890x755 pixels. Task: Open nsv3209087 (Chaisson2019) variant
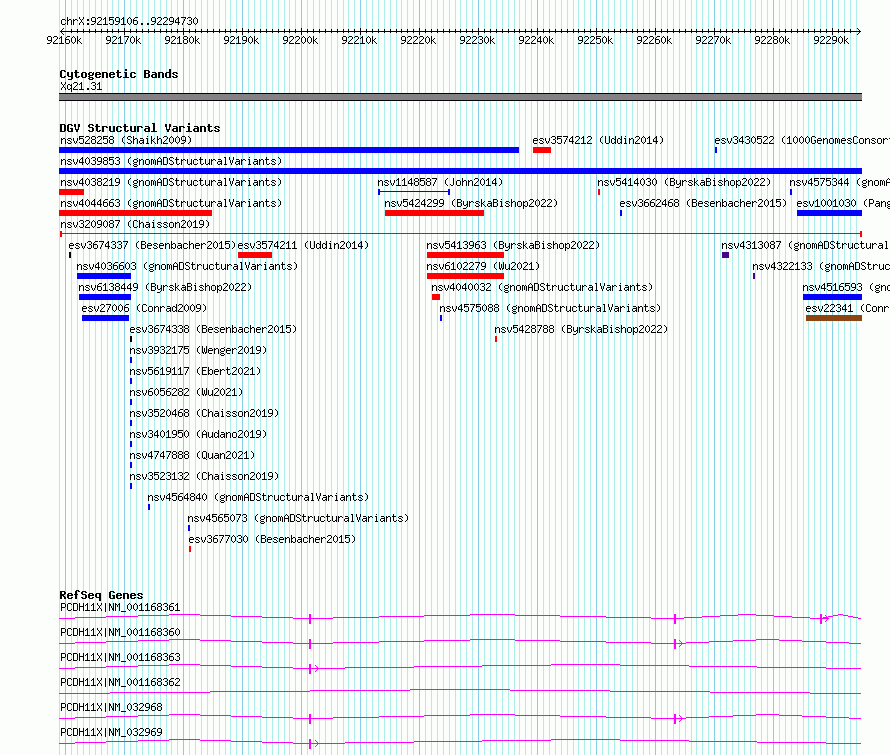135,224
